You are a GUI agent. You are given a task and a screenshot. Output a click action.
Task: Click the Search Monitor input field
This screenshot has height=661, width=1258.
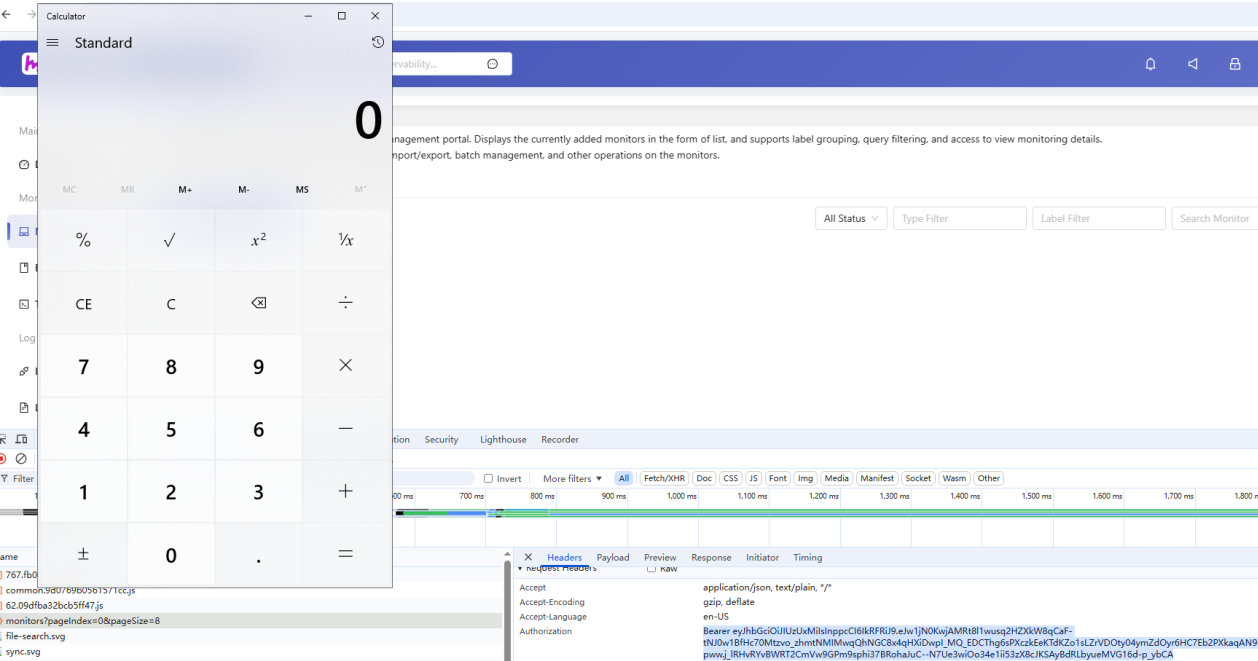[x=1214, y=218]
